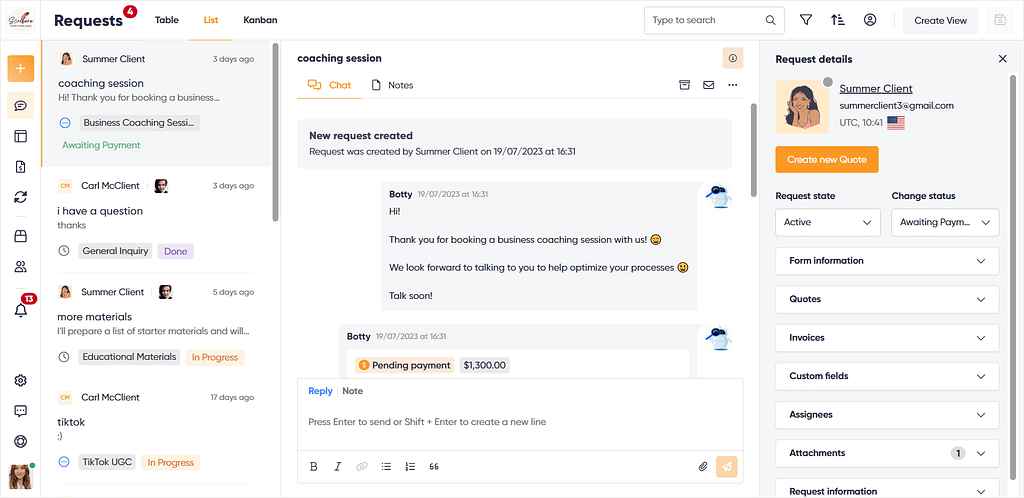Open notifications bell with 13 badge
Viewport: 1024px width, 498px height.
[x=22, y=309]
